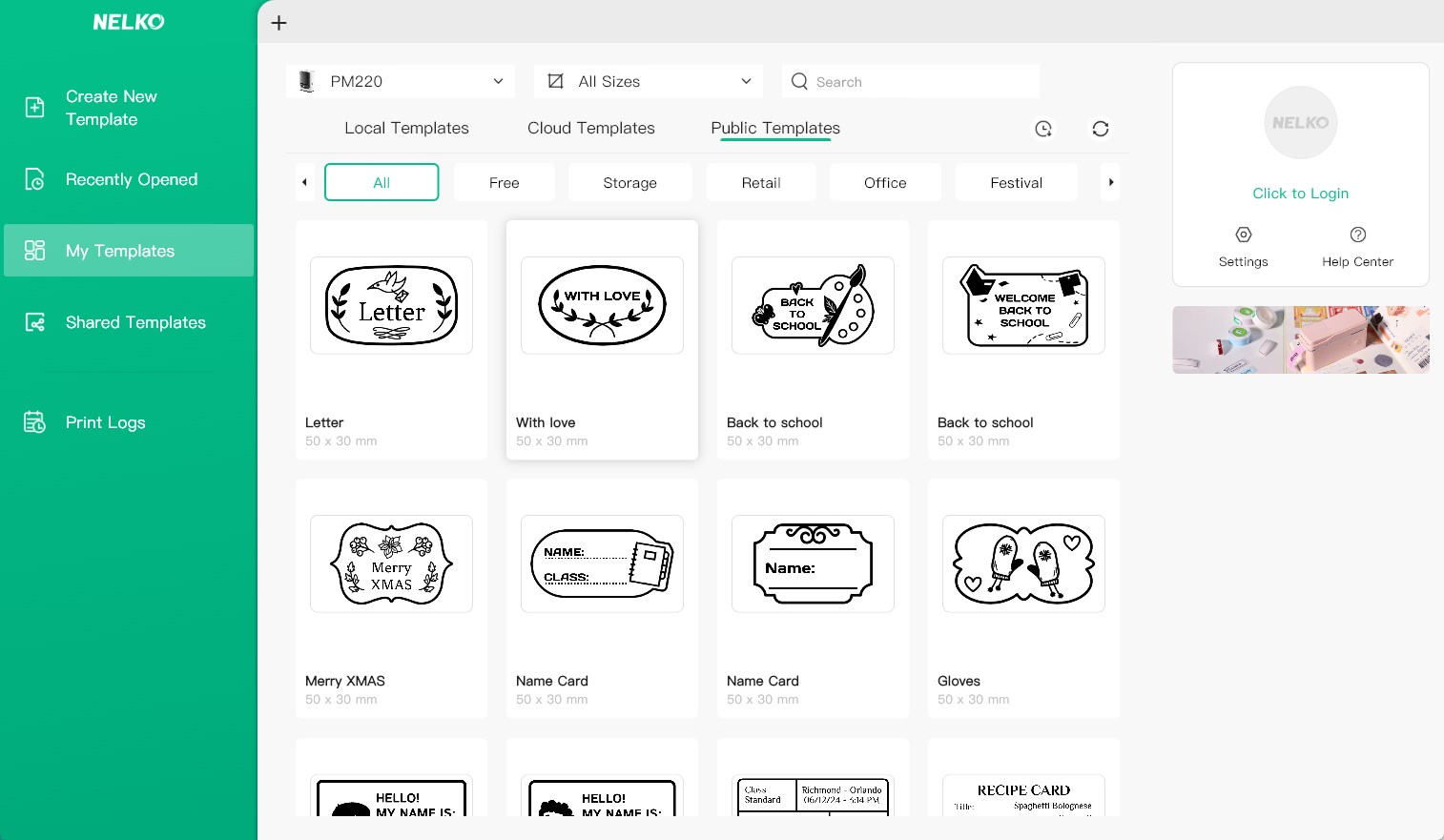1444x840 pixels.
Task: Open the Merry XMAS template
Action: [x=391, y=563]
